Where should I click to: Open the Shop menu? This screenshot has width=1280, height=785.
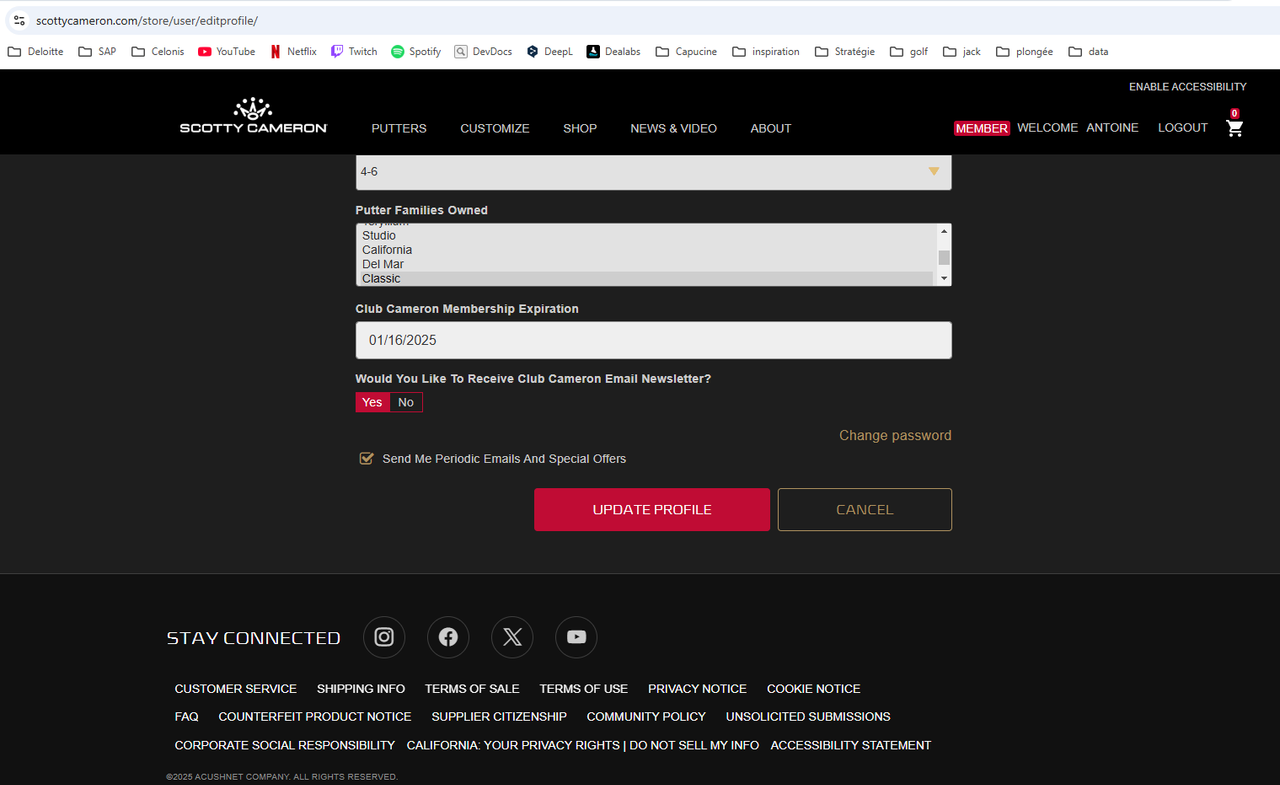click(580, 128)
